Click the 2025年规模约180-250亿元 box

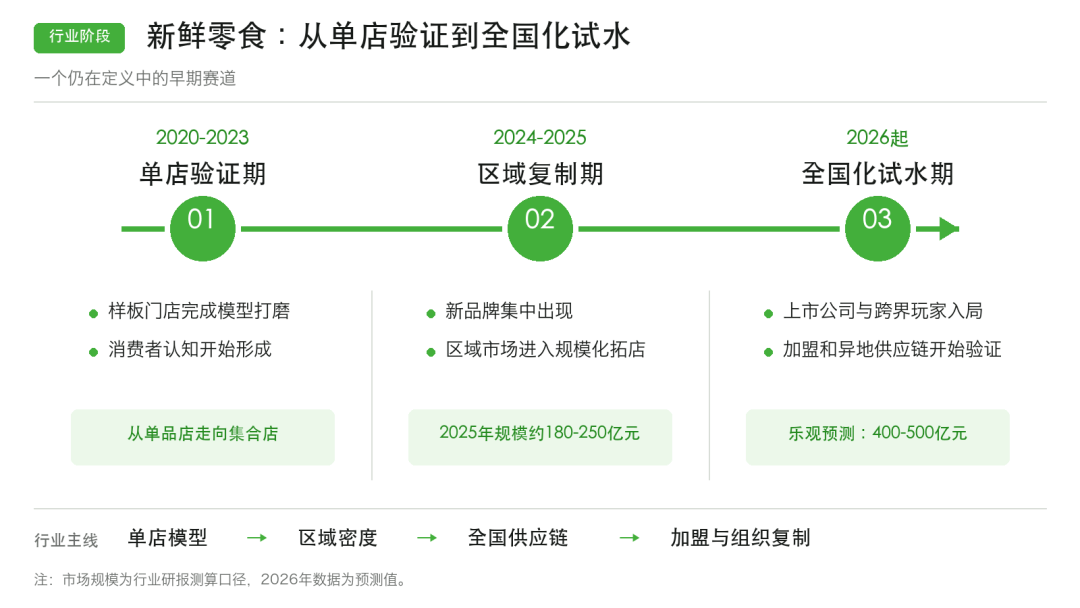pos(540,437)
